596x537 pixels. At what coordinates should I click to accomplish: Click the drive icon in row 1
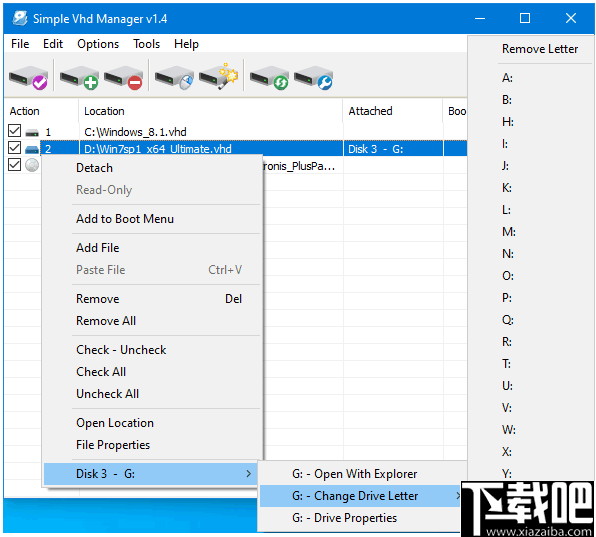pos(32,132)
